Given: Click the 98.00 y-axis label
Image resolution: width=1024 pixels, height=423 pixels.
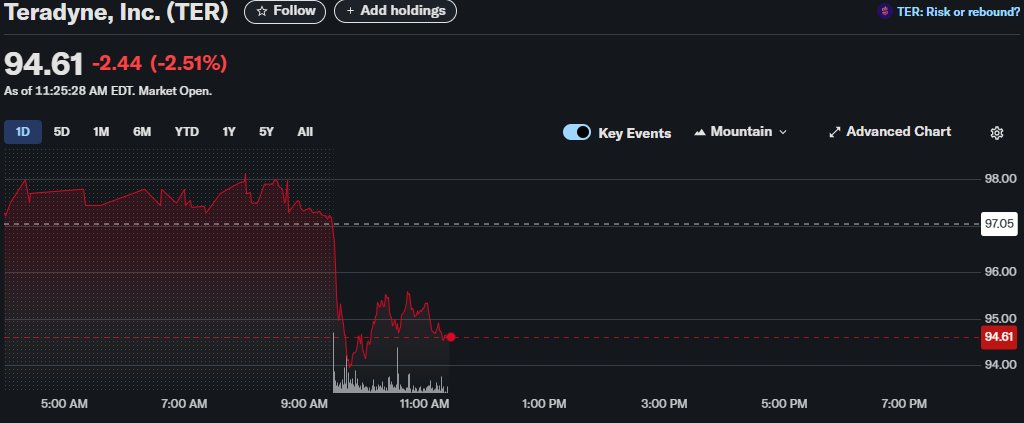Looking at the screenshot, I should coord(1000,179).
